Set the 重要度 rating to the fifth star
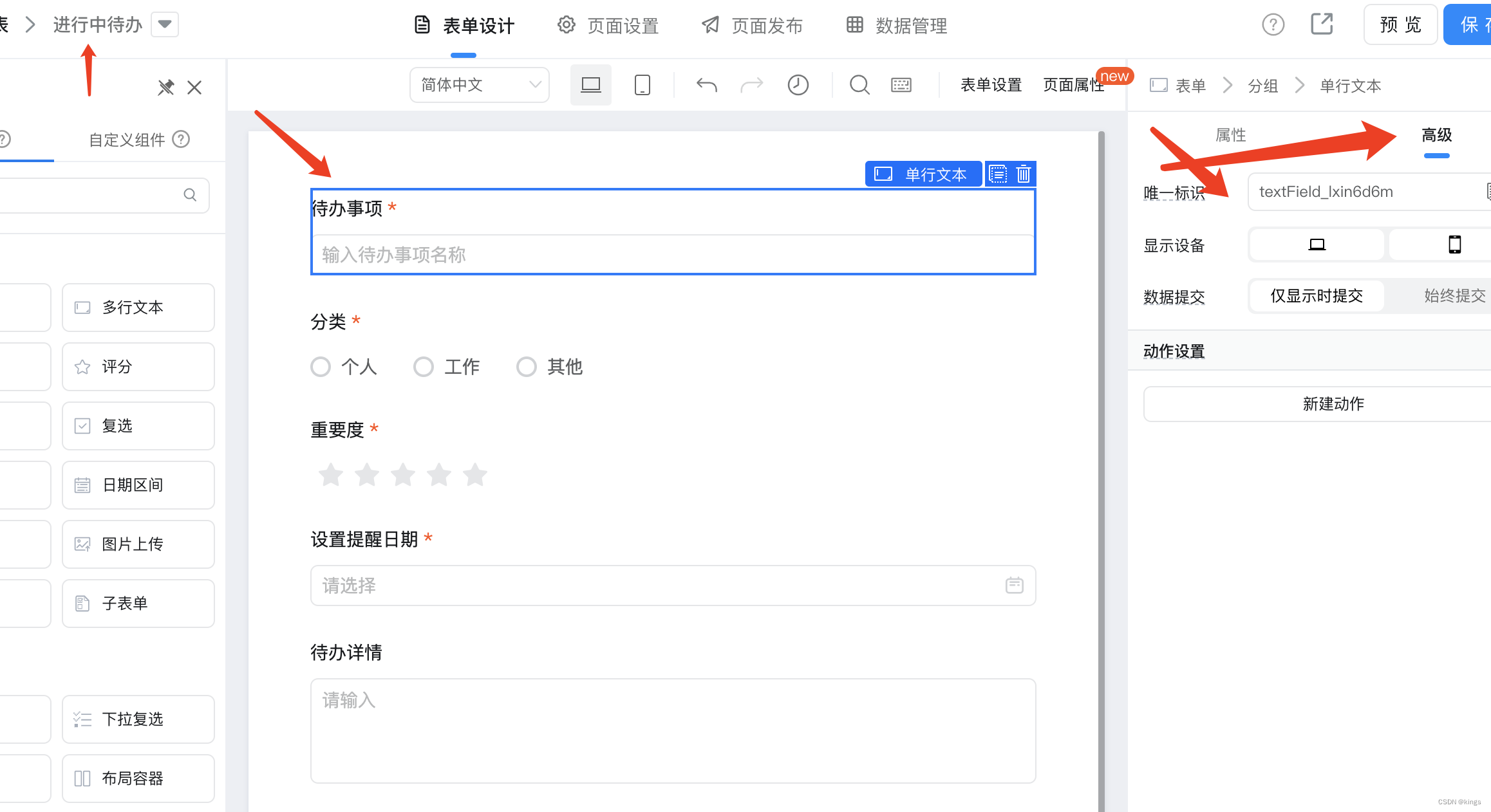 pyautogui.click(x=475, y=475)
